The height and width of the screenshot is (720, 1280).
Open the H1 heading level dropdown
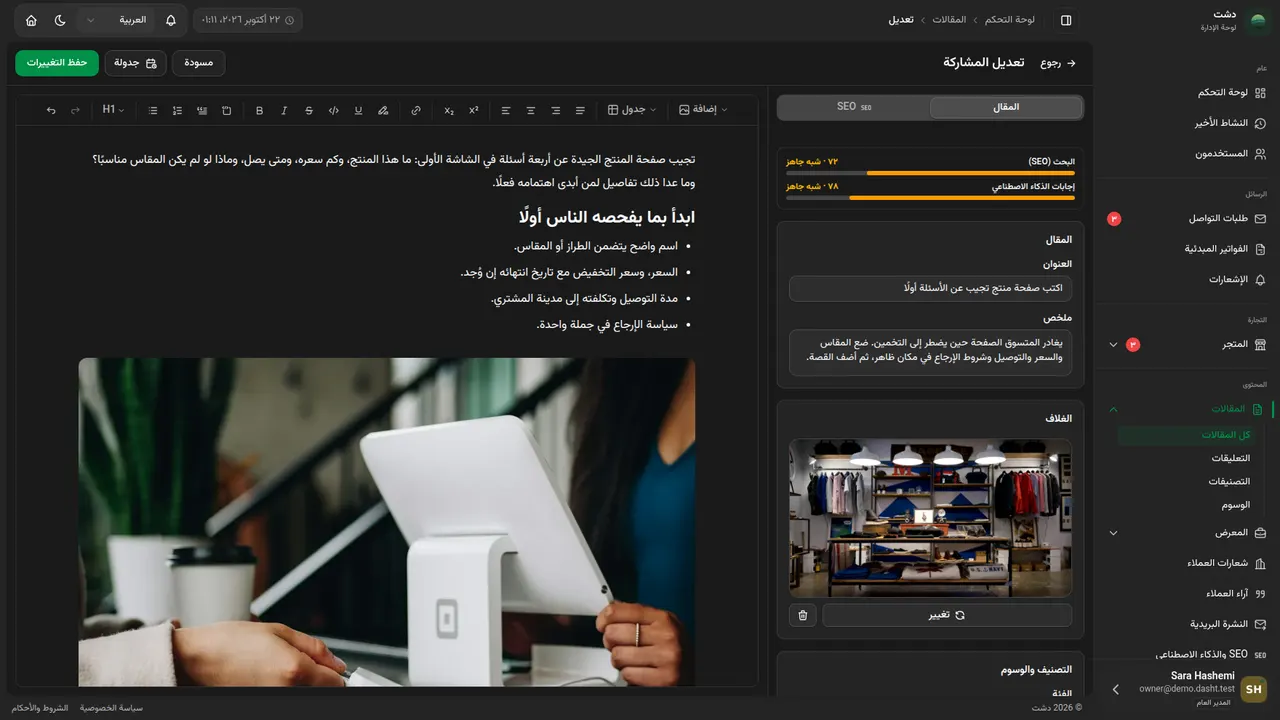pos(113,110)
